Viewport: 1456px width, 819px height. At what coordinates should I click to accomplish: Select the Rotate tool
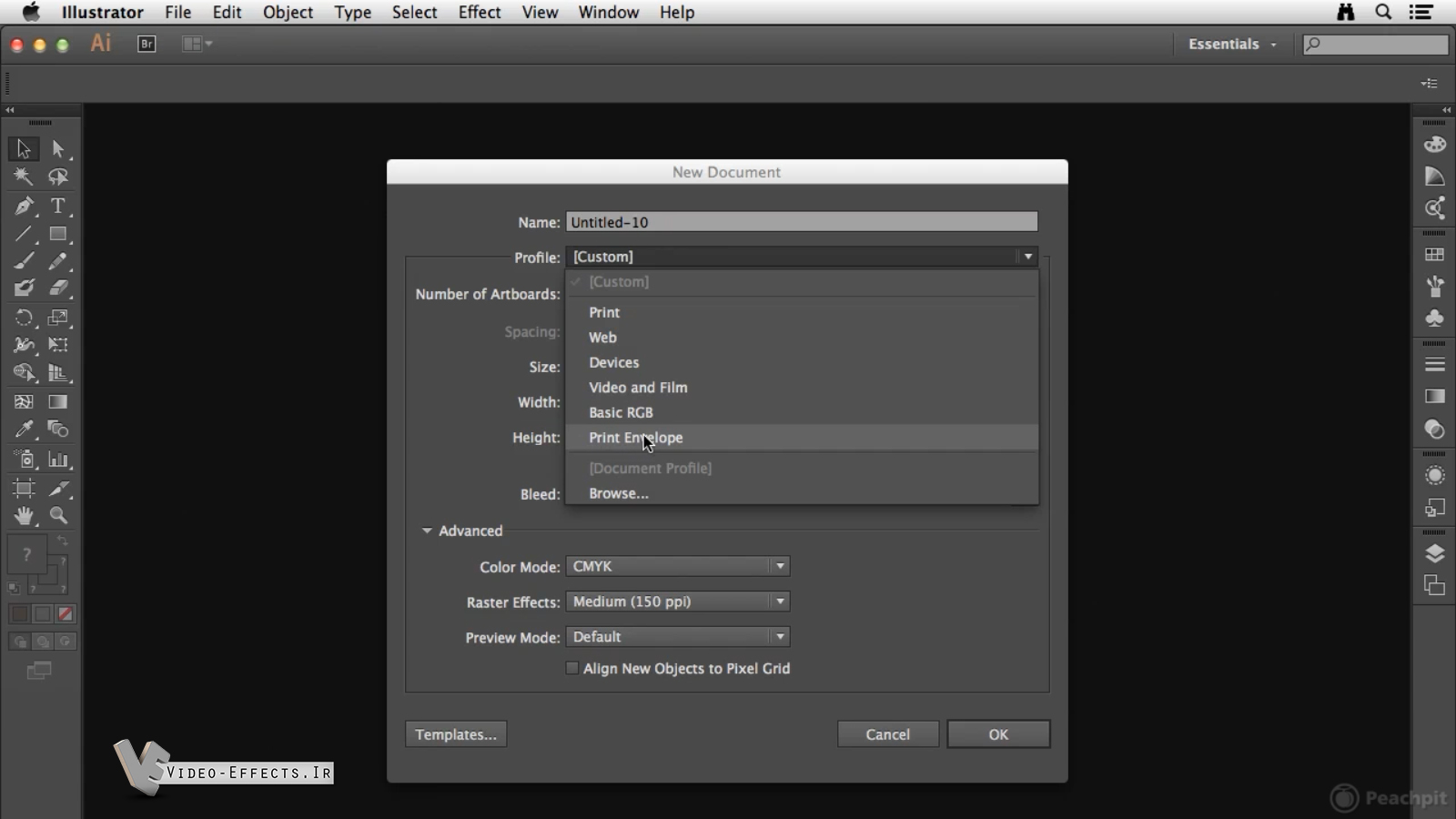pyautogui.click(x=24, y=318)
